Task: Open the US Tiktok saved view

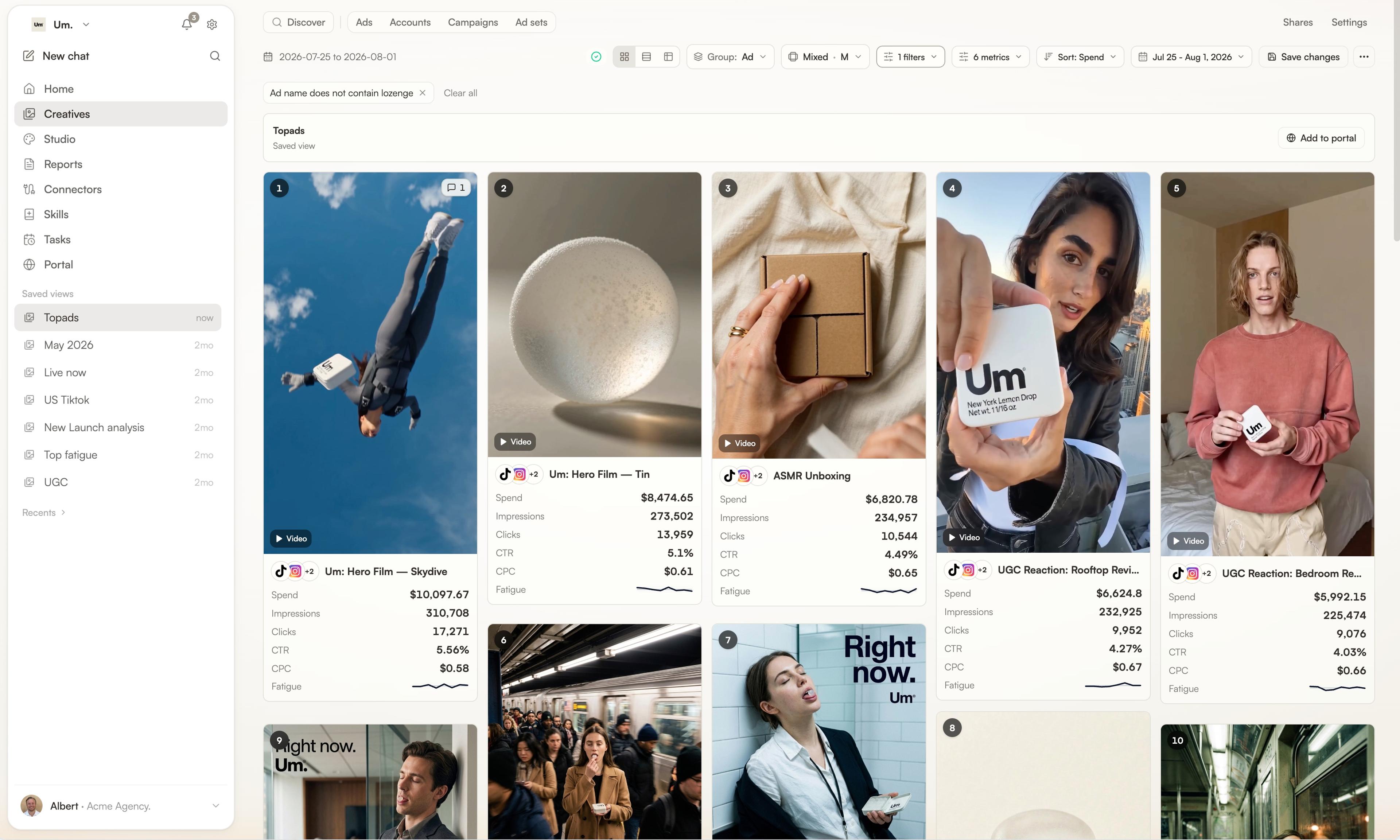Action: [118, 400]
